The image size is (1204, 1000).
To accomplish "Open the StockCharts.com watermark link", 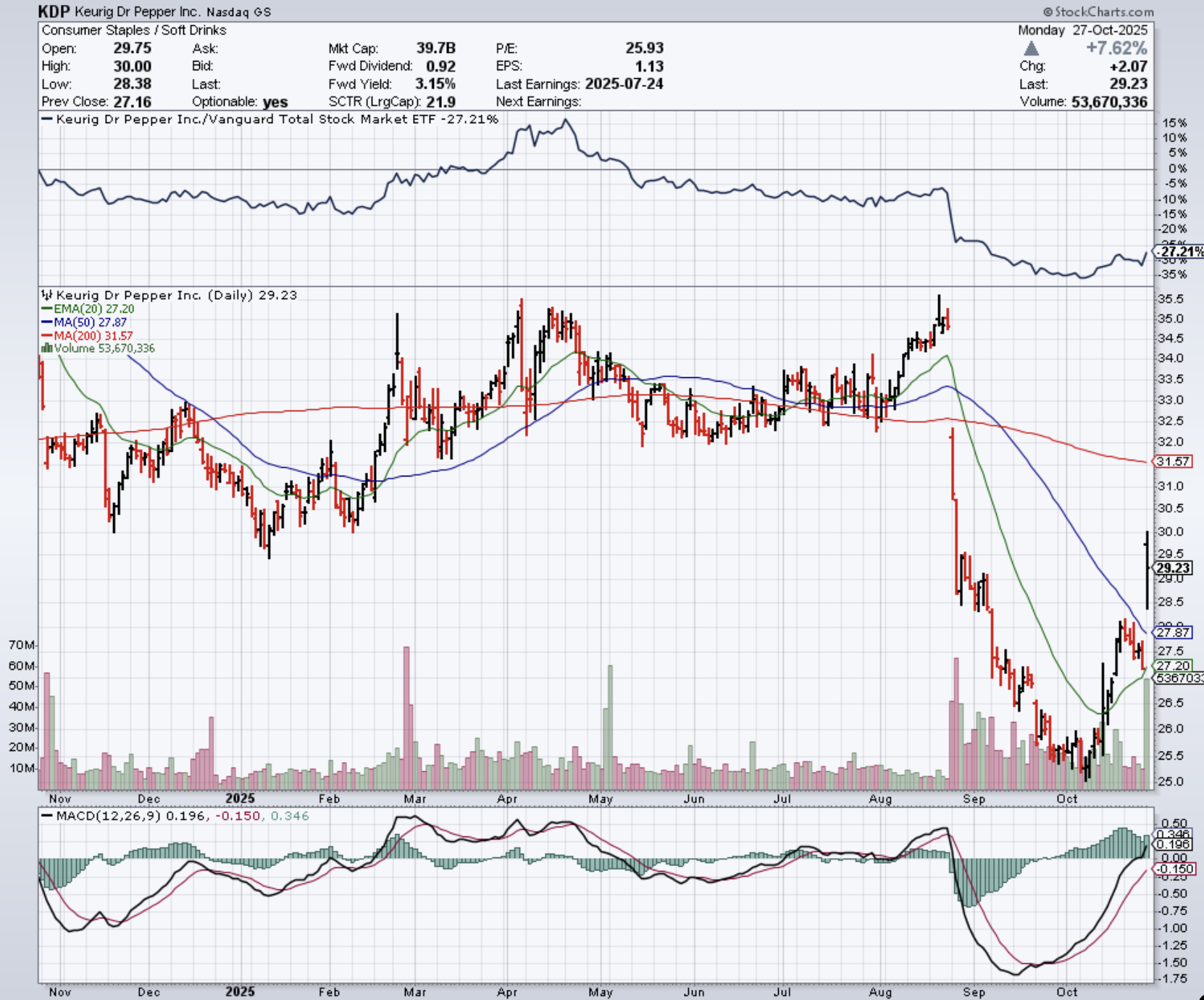I will [x=1098, y=12].
